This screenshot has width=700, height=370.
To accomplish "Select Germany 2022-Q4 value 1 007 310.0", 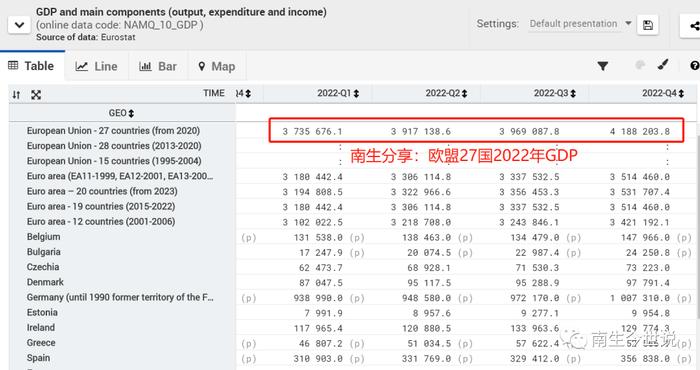I will [640, 299].
